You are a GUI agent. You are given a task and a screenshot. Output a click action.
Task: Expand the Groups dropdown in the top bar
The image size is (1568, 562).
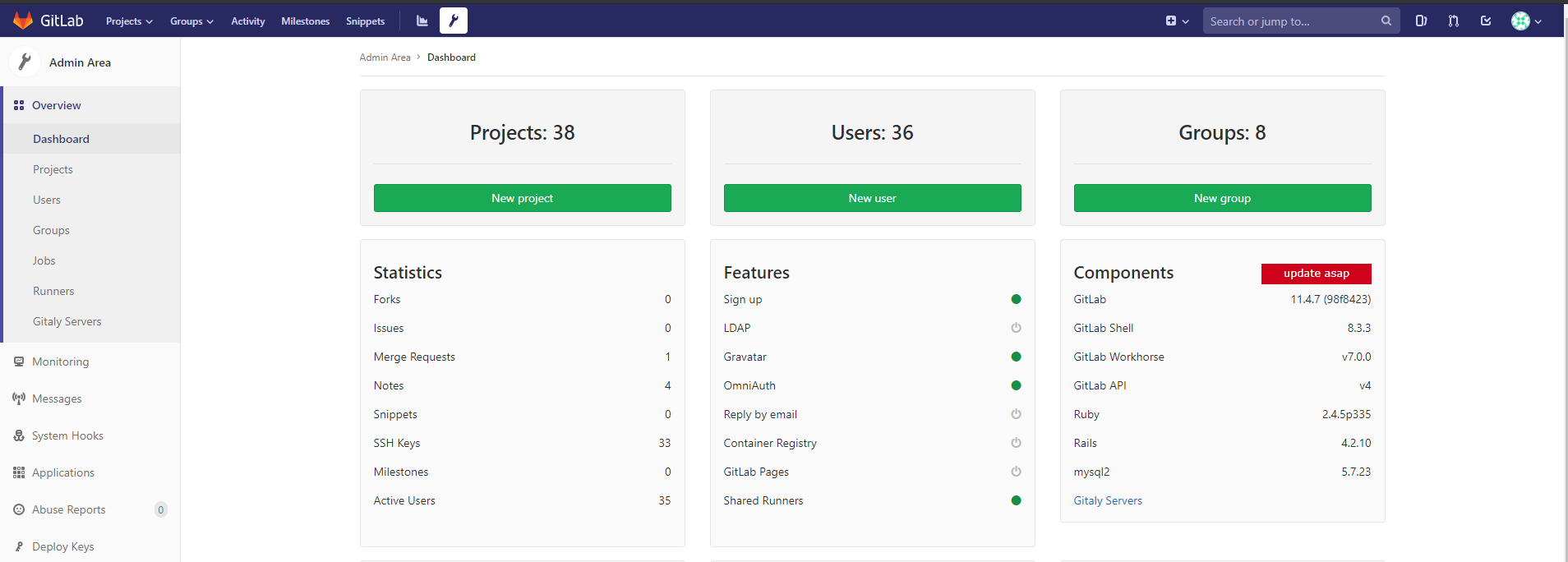pos(191,21)
